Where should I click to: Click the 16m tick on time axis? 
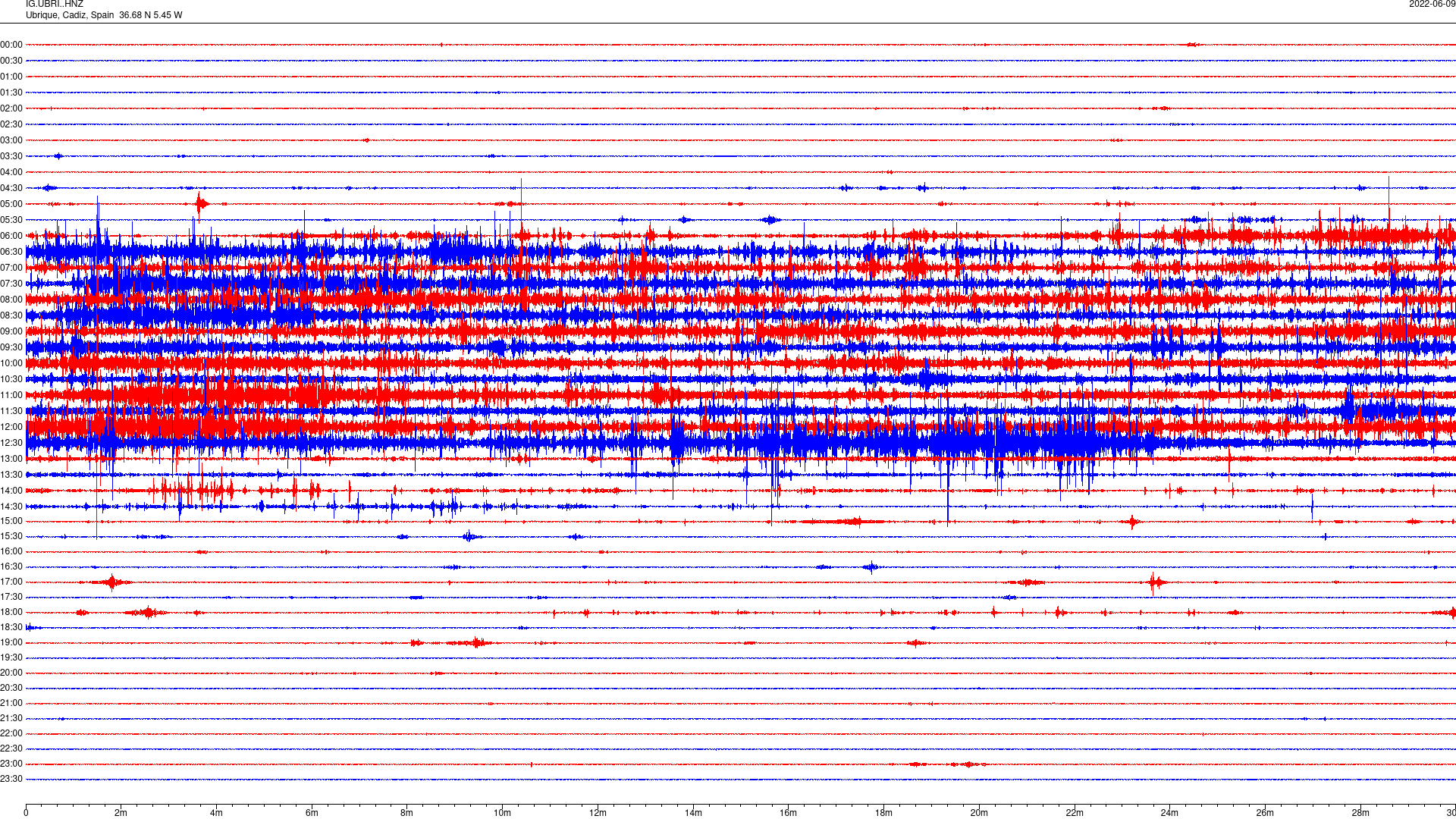[789, 813]
